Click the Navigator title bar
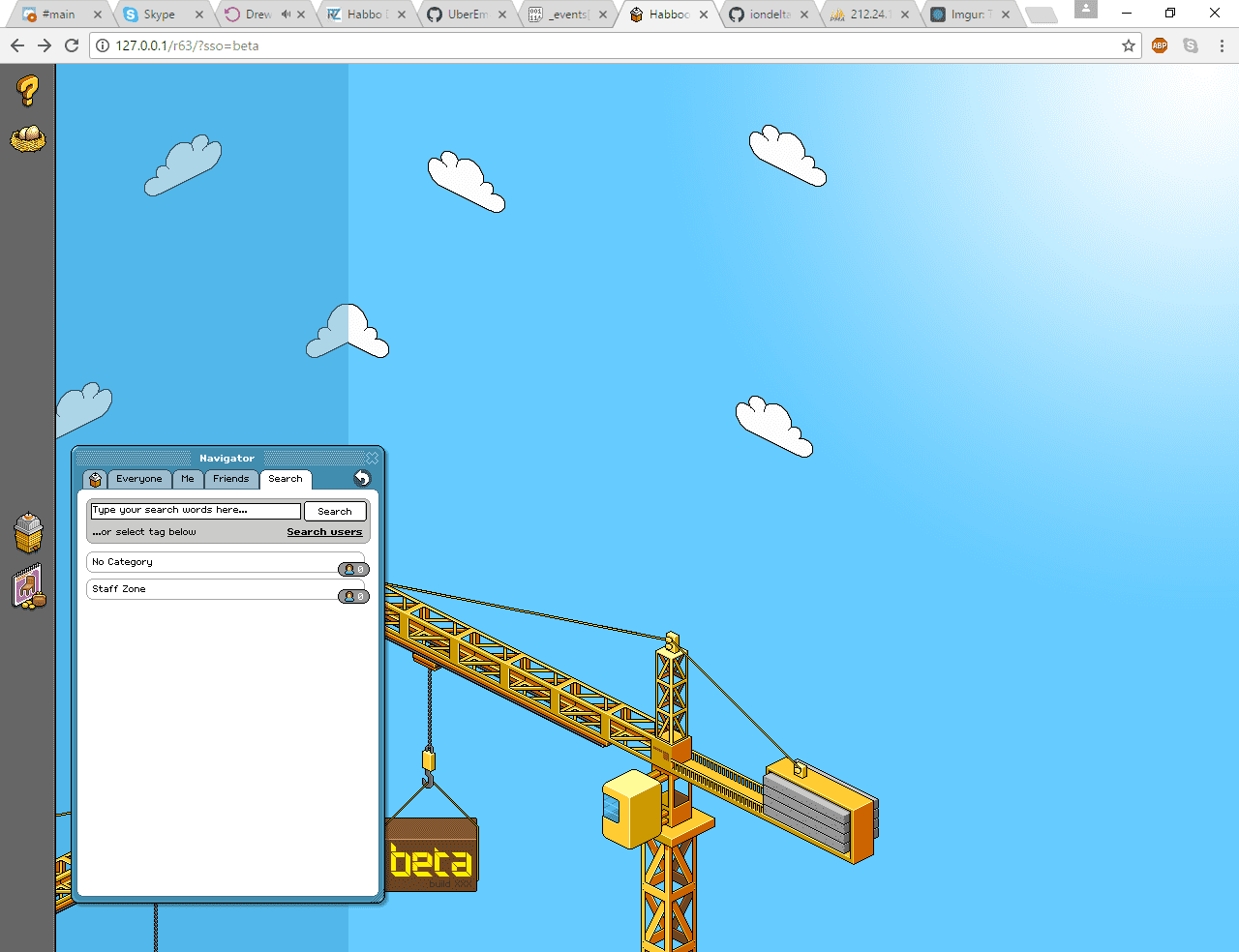This screenshot has height=952, width=1239. (x=227, y=459)
